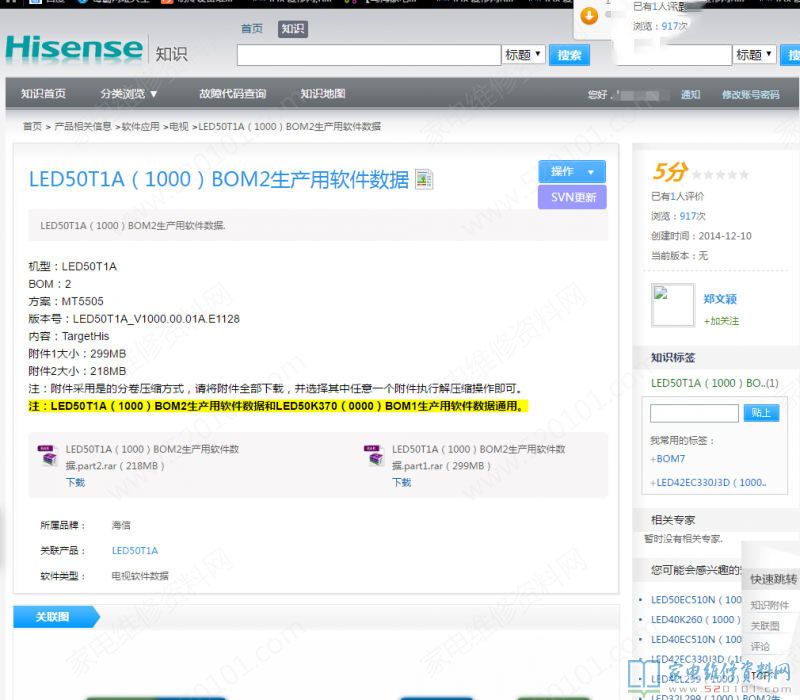Click the blue 搜索 search button
Image resolution: width=800 pixels, height=700 pixels.
[569, 55]
